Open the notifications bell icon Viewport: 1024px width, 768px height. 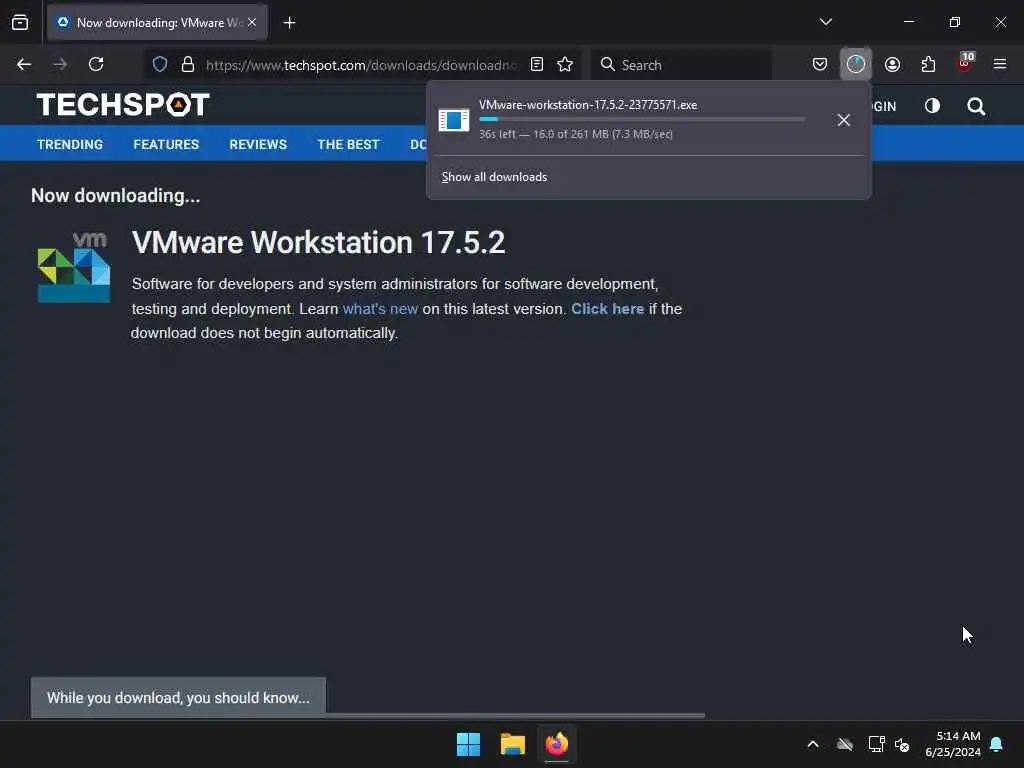[997, 744]
